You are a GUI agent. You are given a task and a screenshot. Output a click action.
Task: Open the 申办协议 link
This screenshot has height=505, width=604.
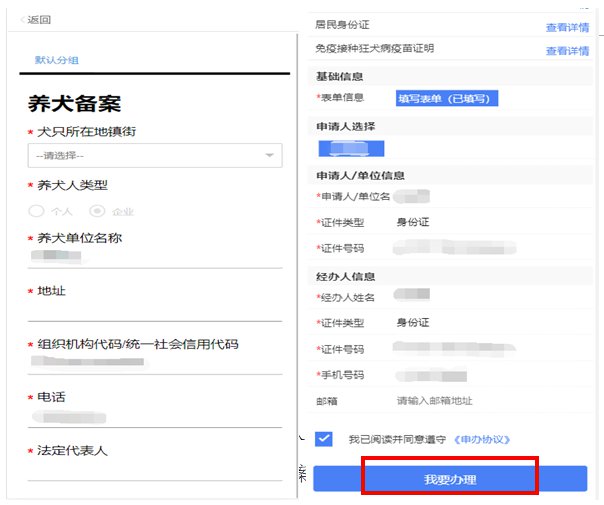point(482,439)
